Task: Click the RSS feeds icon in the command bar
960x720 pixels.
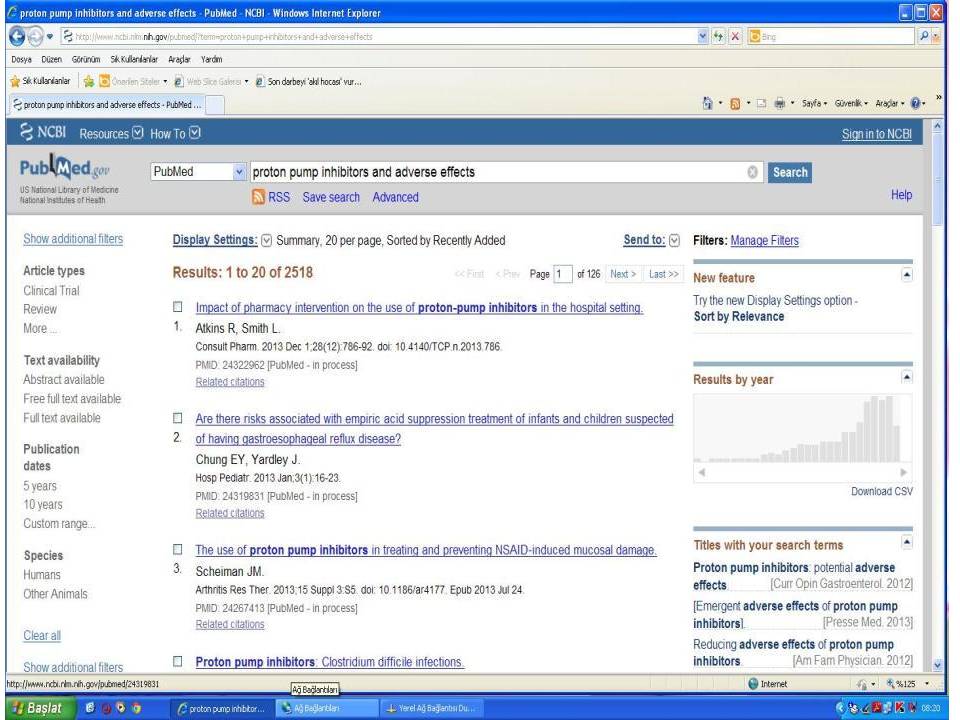Action: click(735, 103)
